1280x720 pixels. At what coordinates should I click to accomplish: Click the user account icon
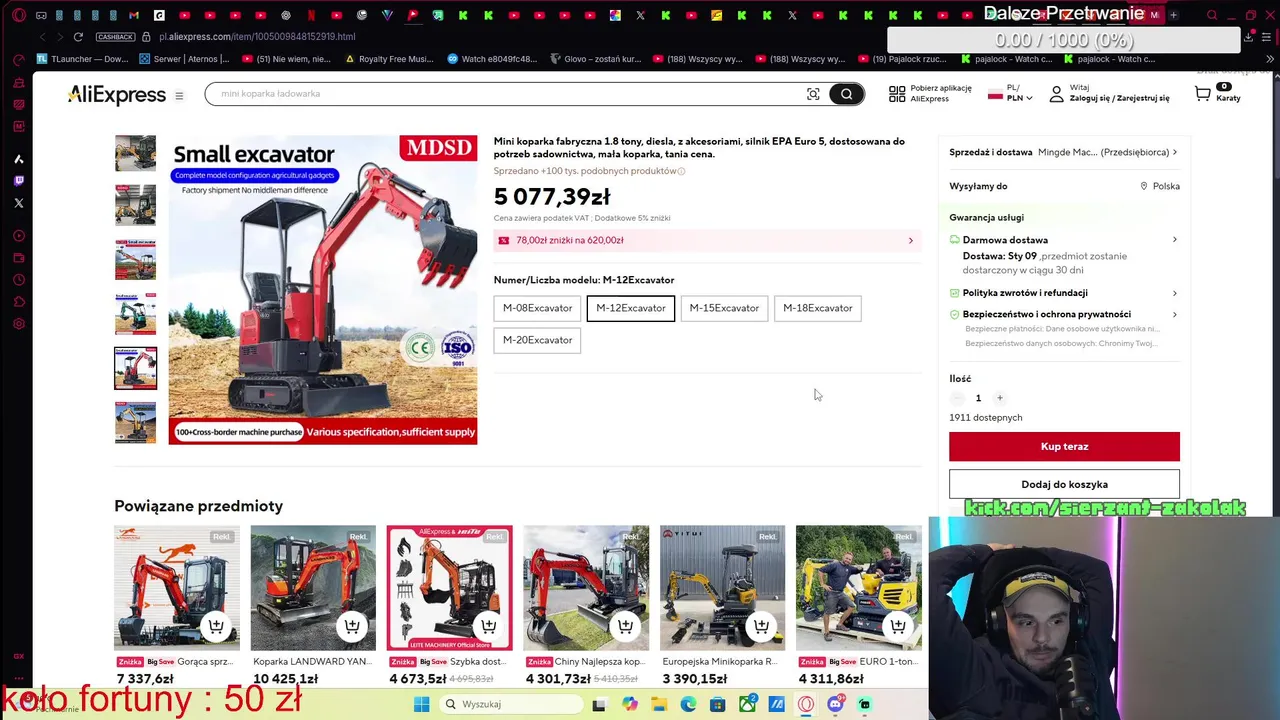(1056, 94)
